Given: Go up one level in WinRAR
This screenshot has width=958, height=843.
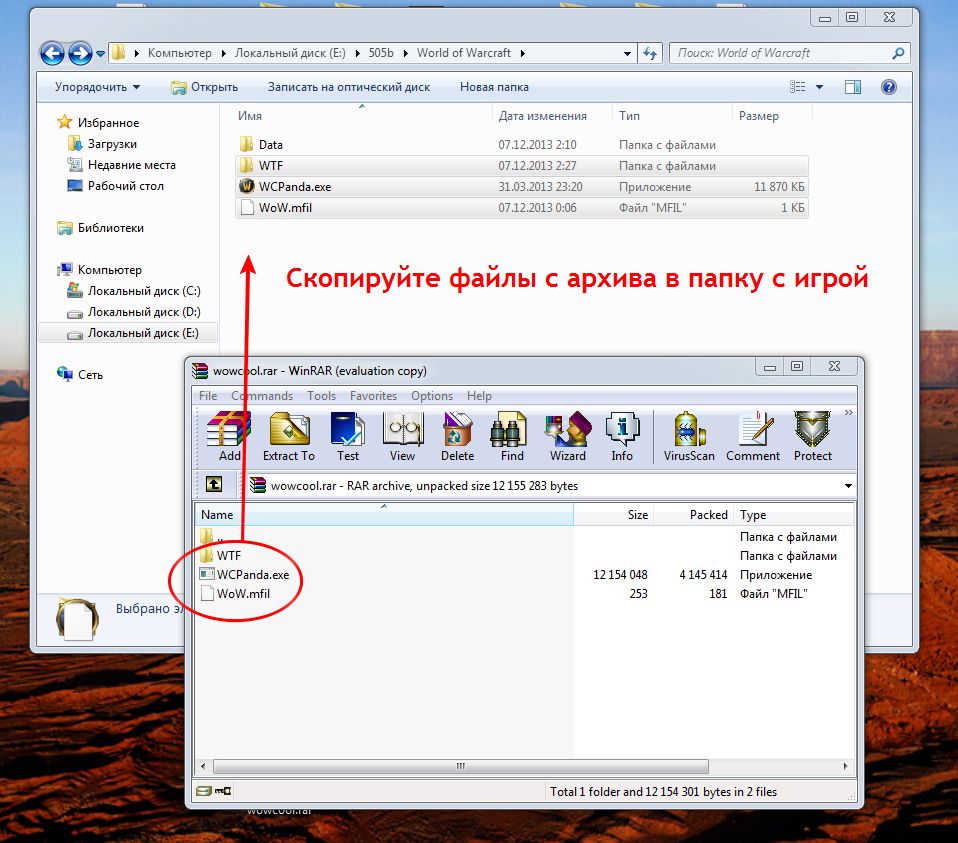Looking at the screenshot, I should pos(213,485).
